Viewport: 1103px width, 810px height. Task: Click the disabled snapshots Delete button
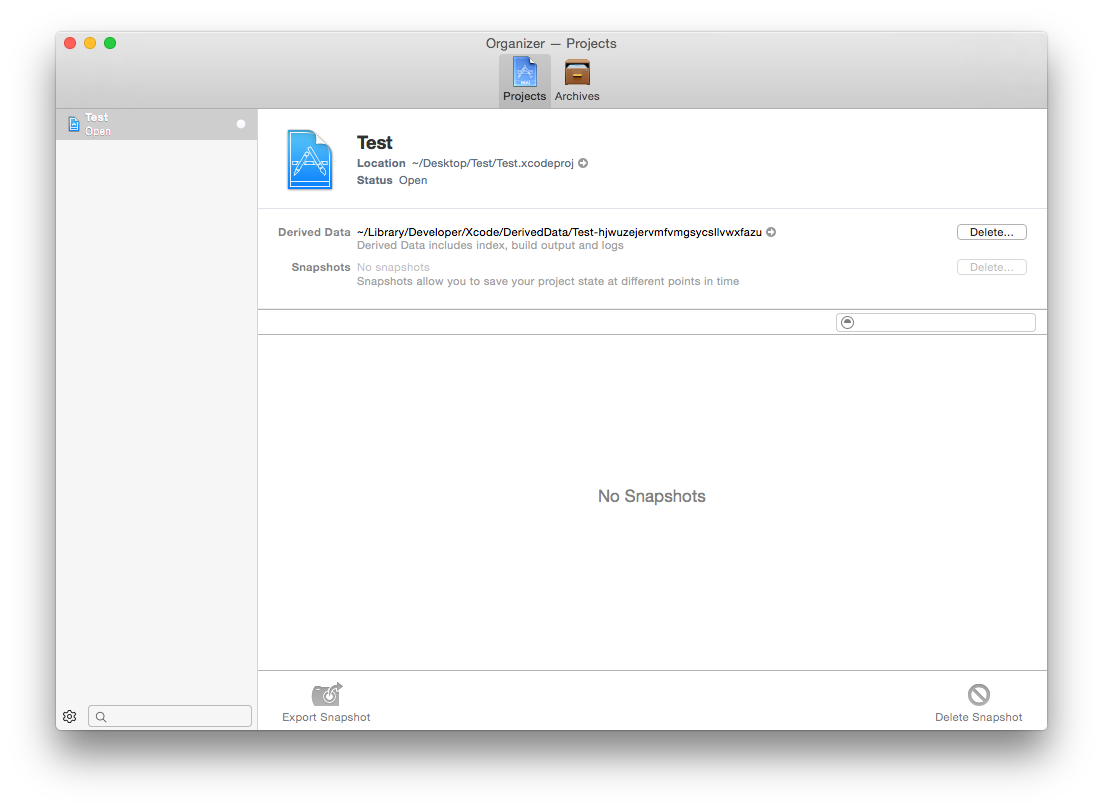tap(991, 267)
